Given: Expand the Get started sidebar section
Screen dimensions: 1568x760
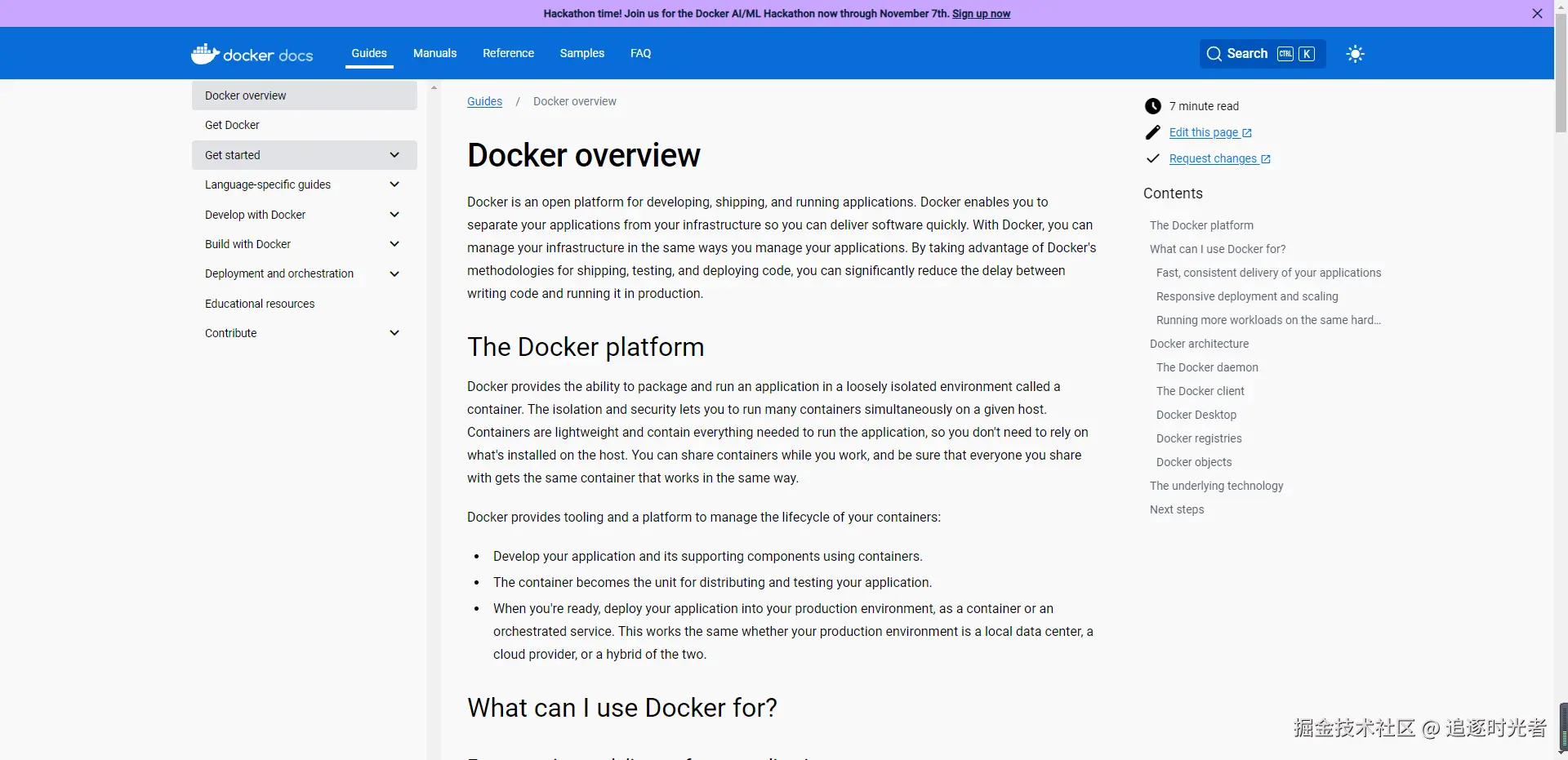Looking at the screenshot, I should click(x=394, y=155).
